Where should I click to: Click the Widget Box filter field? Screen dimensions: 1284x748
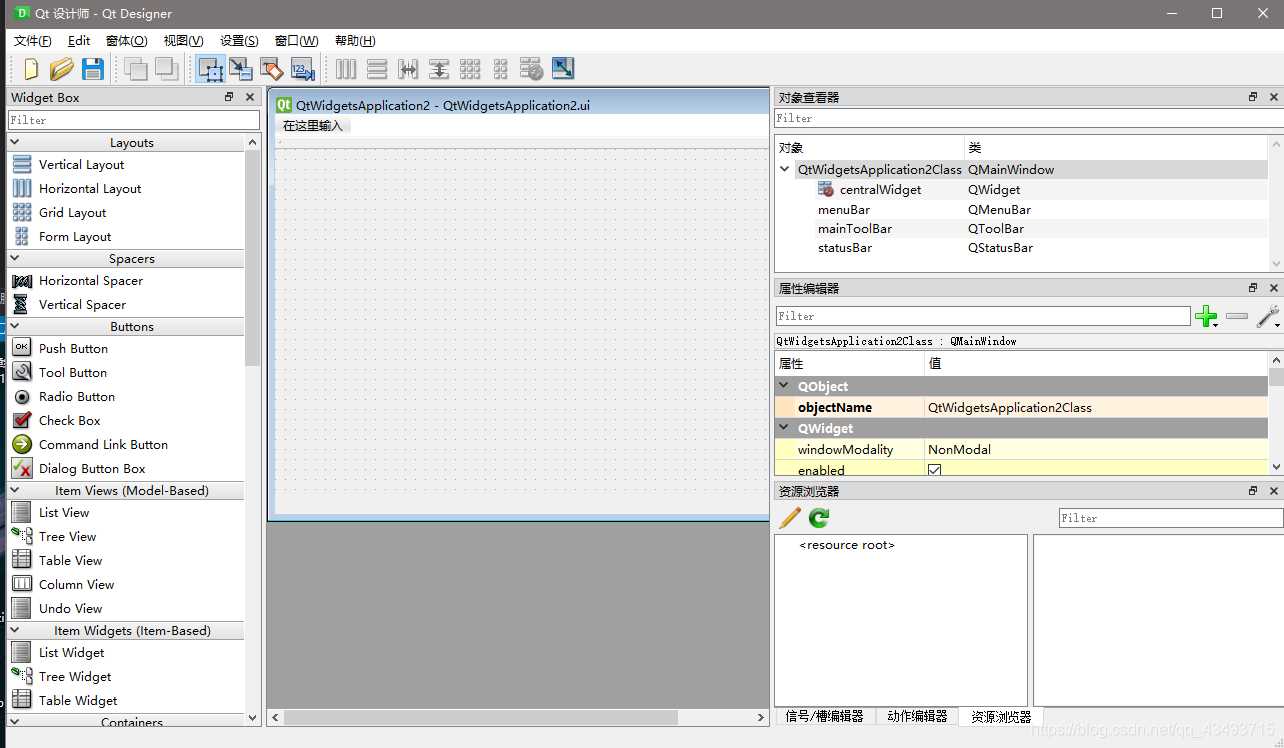(134, 120)
